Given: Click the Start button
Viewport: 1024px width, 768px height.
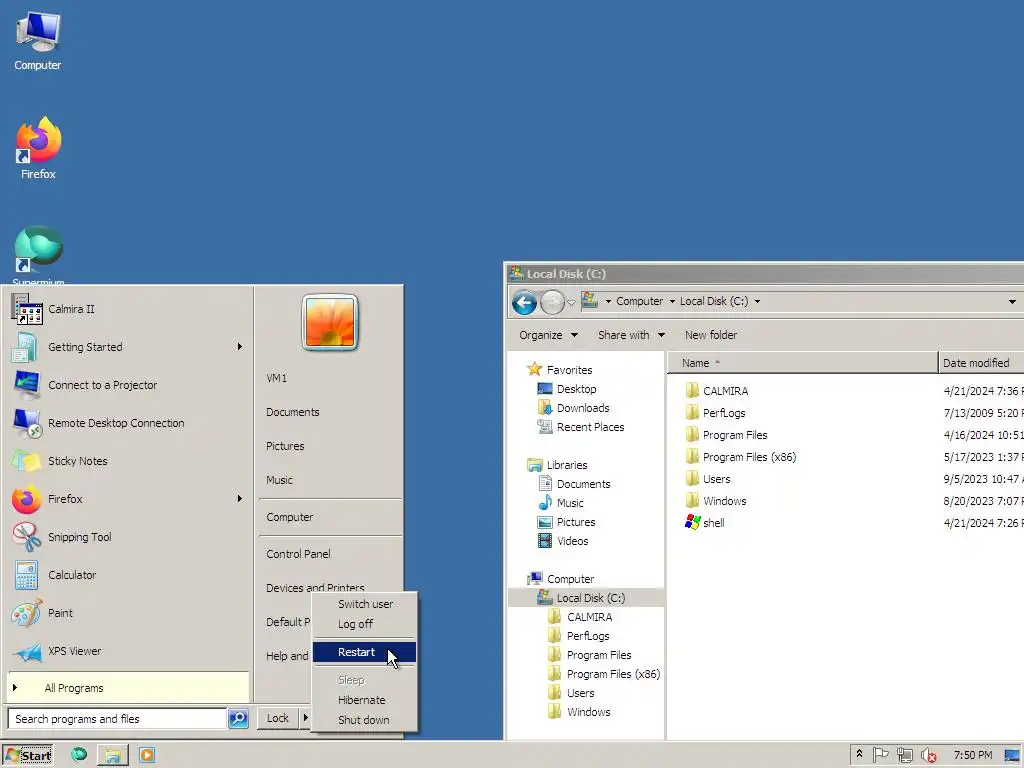Looking at the screenshot, I should [x=28, y=756].
